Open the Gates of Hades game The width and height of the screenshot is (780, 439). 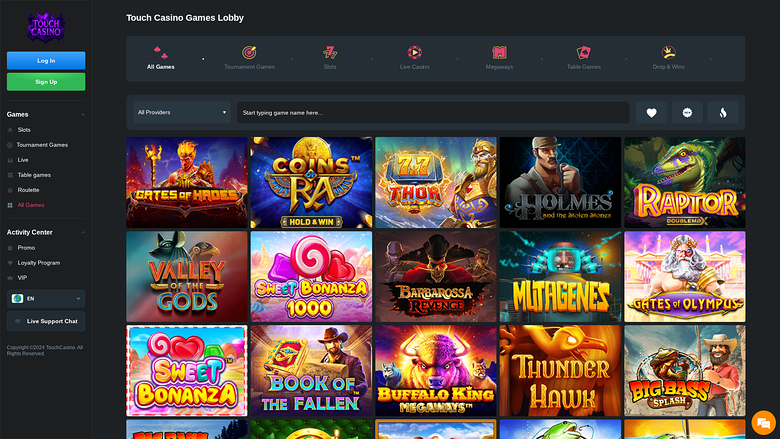point(187,182)
